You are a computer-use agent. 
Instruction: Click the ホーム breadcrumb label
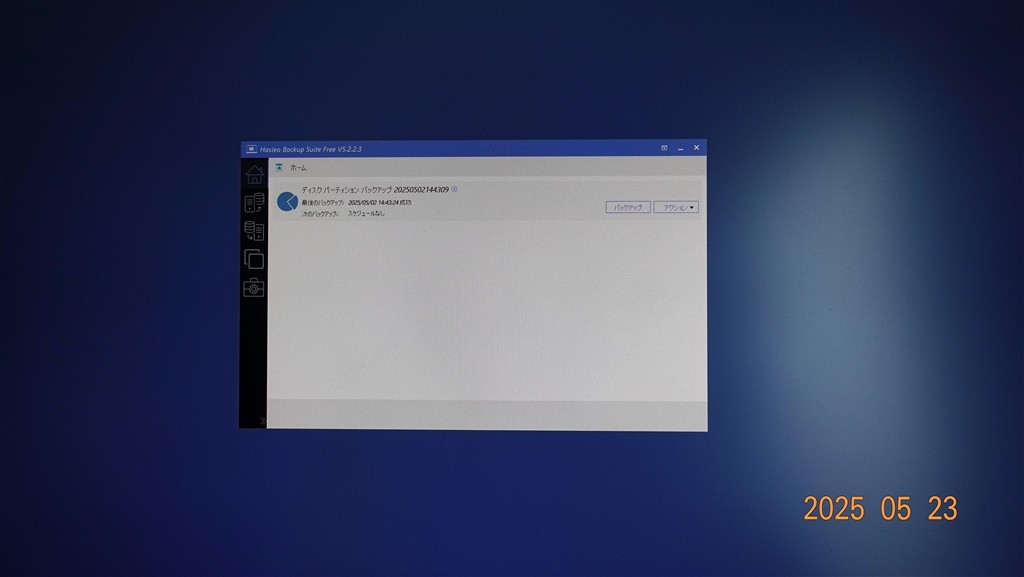coord(298,168)
